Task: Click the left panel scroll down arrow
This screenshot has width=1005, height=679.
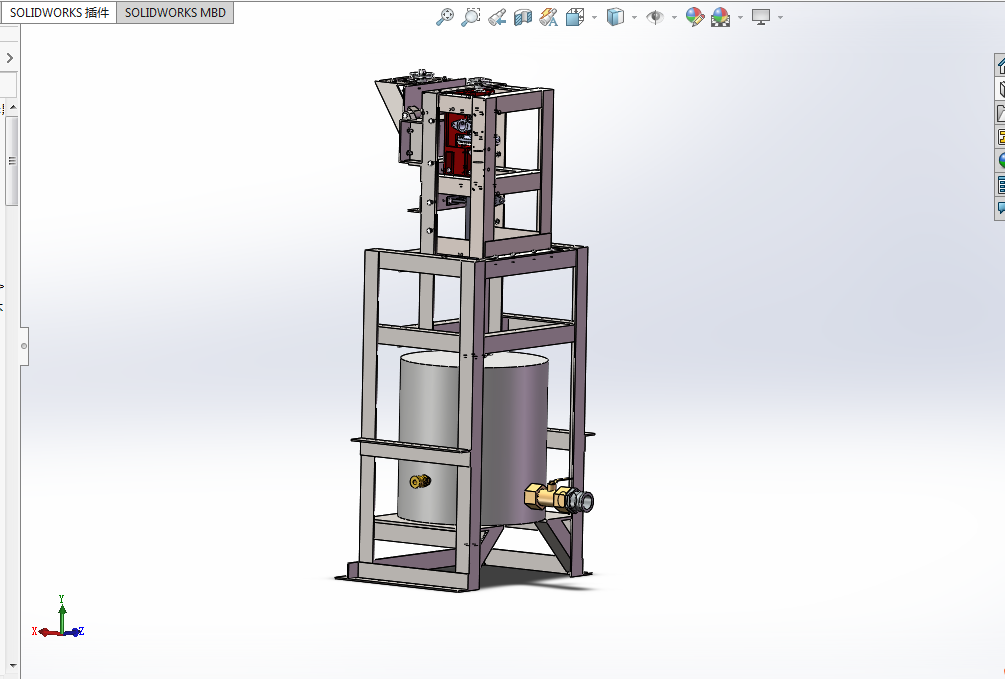Action: [13, 666]
